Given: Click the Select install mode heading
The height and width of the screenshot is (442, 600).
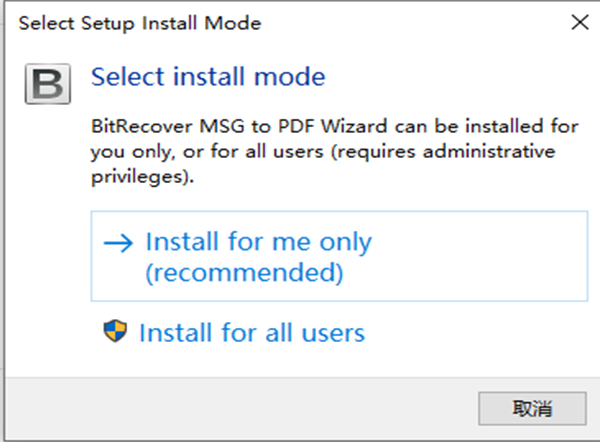Looking at the screenshot, I should (208, 77).
